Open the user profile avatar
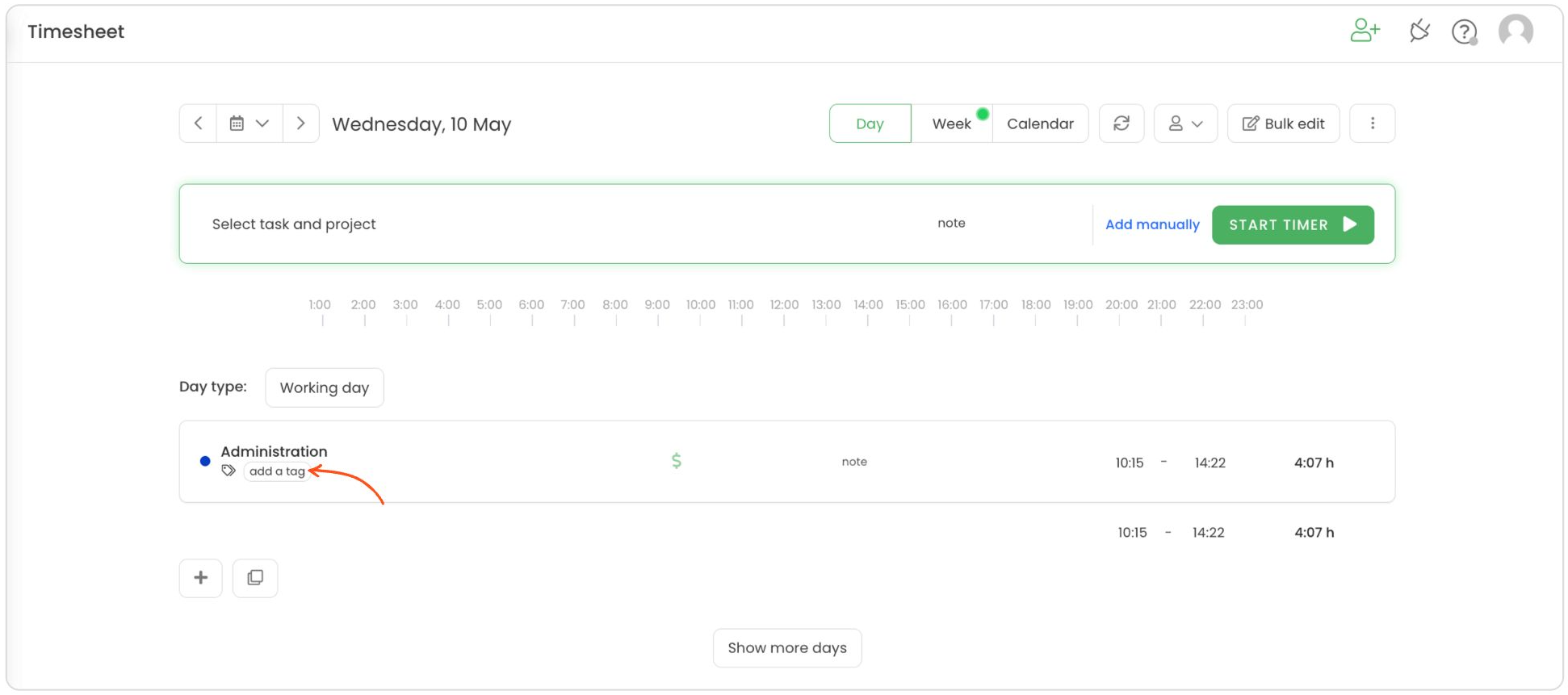 [x=1516, y=31]
